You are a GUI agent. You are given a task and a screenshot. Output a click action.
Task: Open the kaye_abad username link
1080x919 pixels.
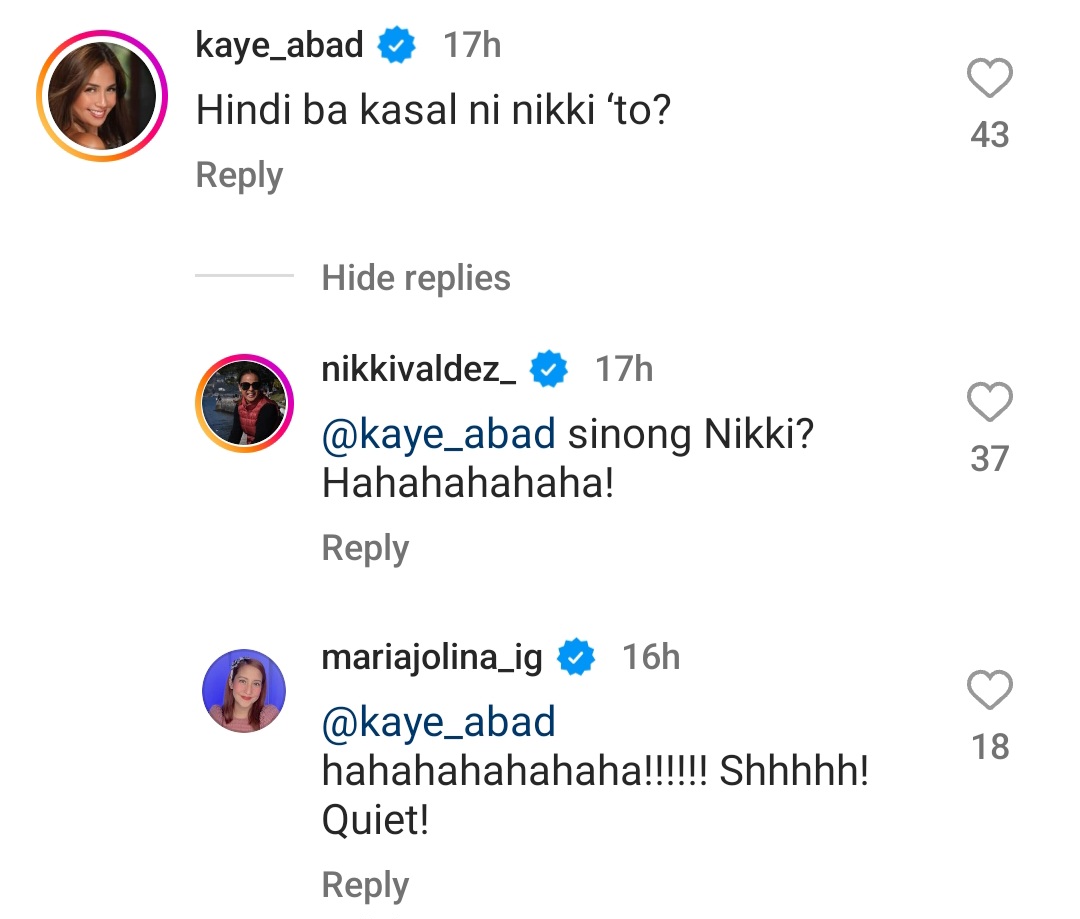(280, 46)
